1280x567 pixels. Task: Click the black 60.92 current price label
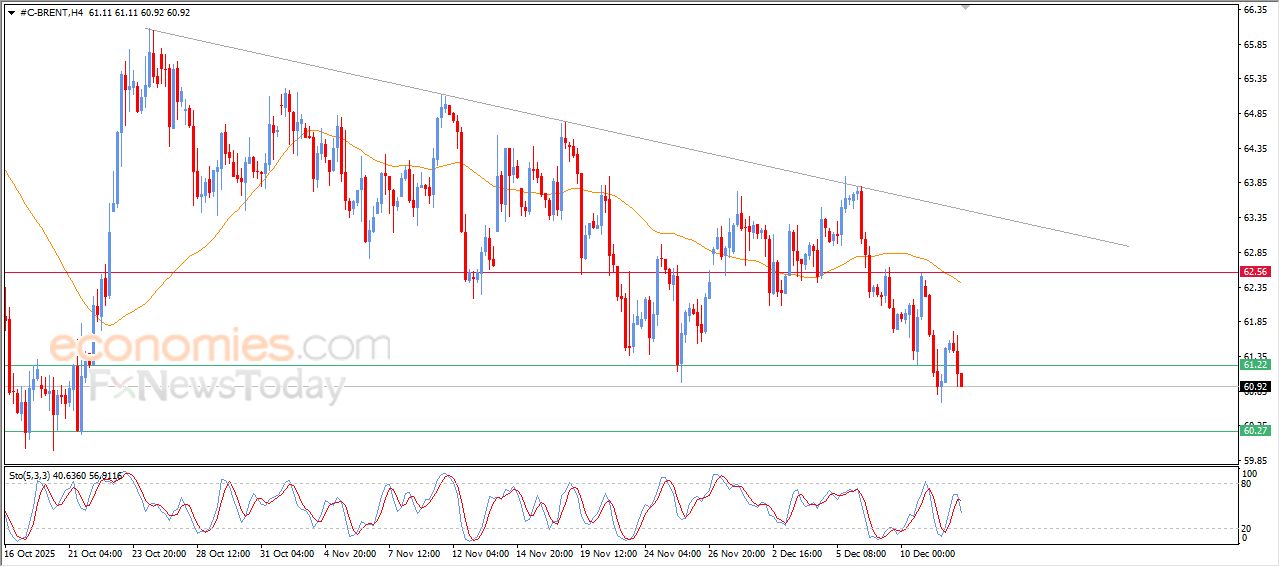1255,387
